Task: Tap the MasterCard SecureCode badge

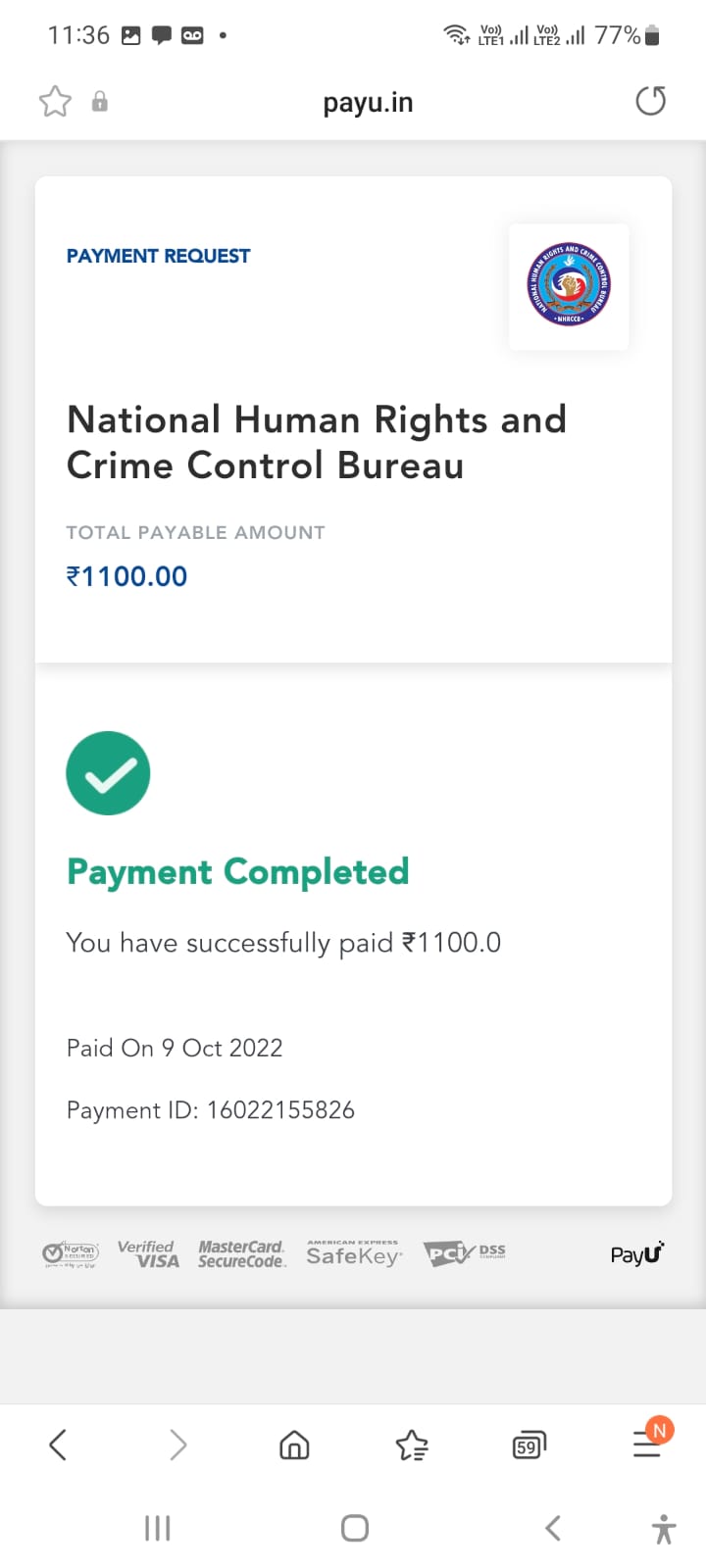Action: coord(242,1253)
